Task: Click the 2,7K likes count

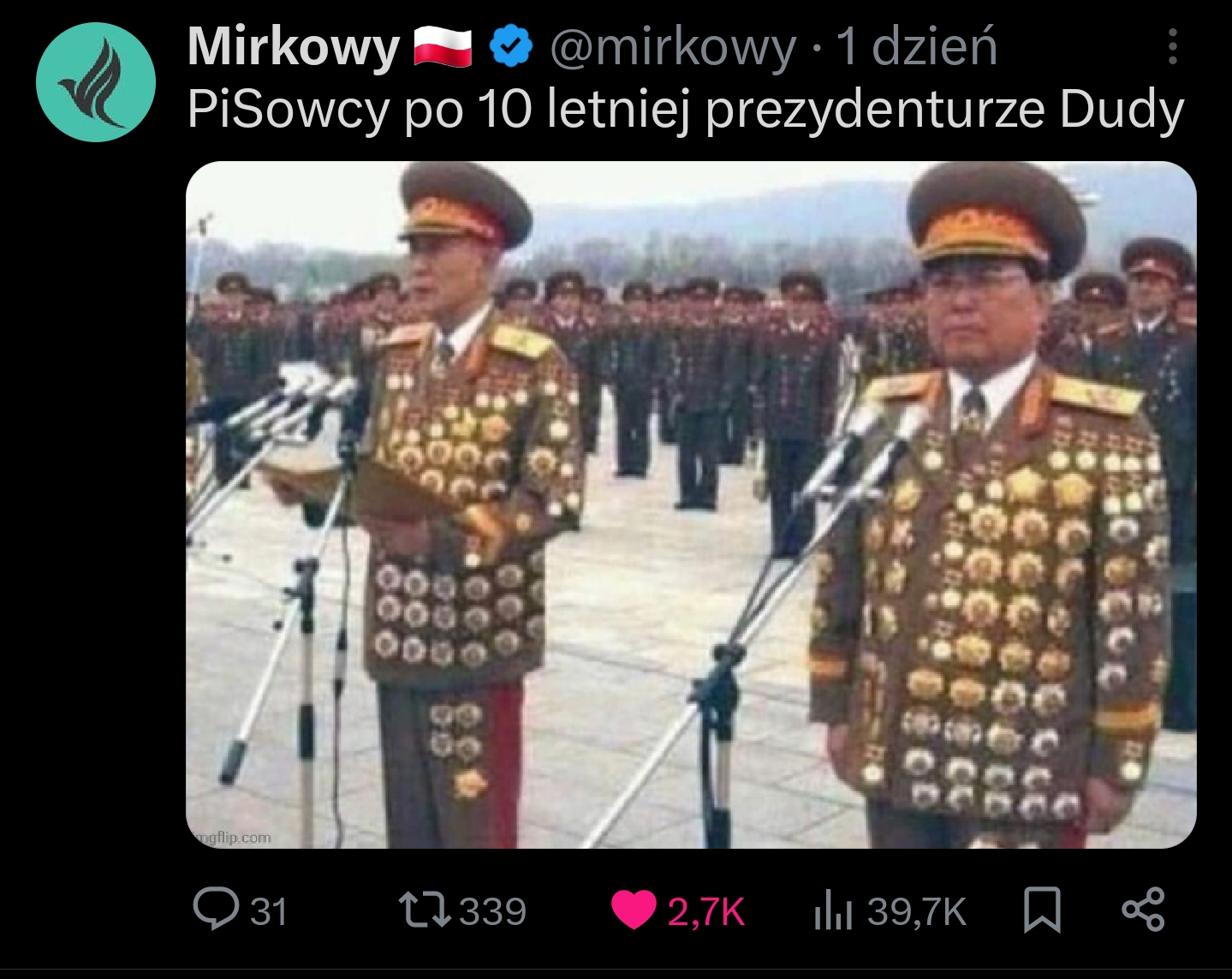Action: click(x=706, y=911)
